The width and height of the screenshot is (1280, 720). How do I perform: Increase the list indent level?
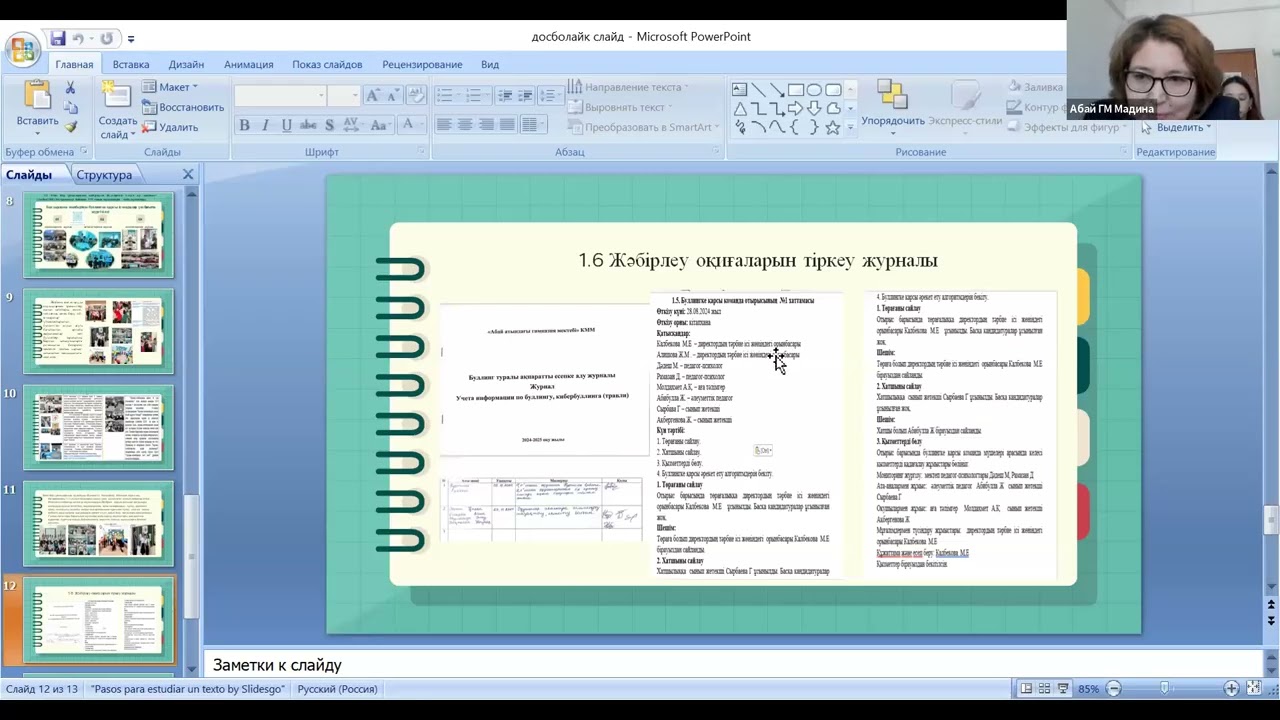pyautogui.click(x=526, y=96)
